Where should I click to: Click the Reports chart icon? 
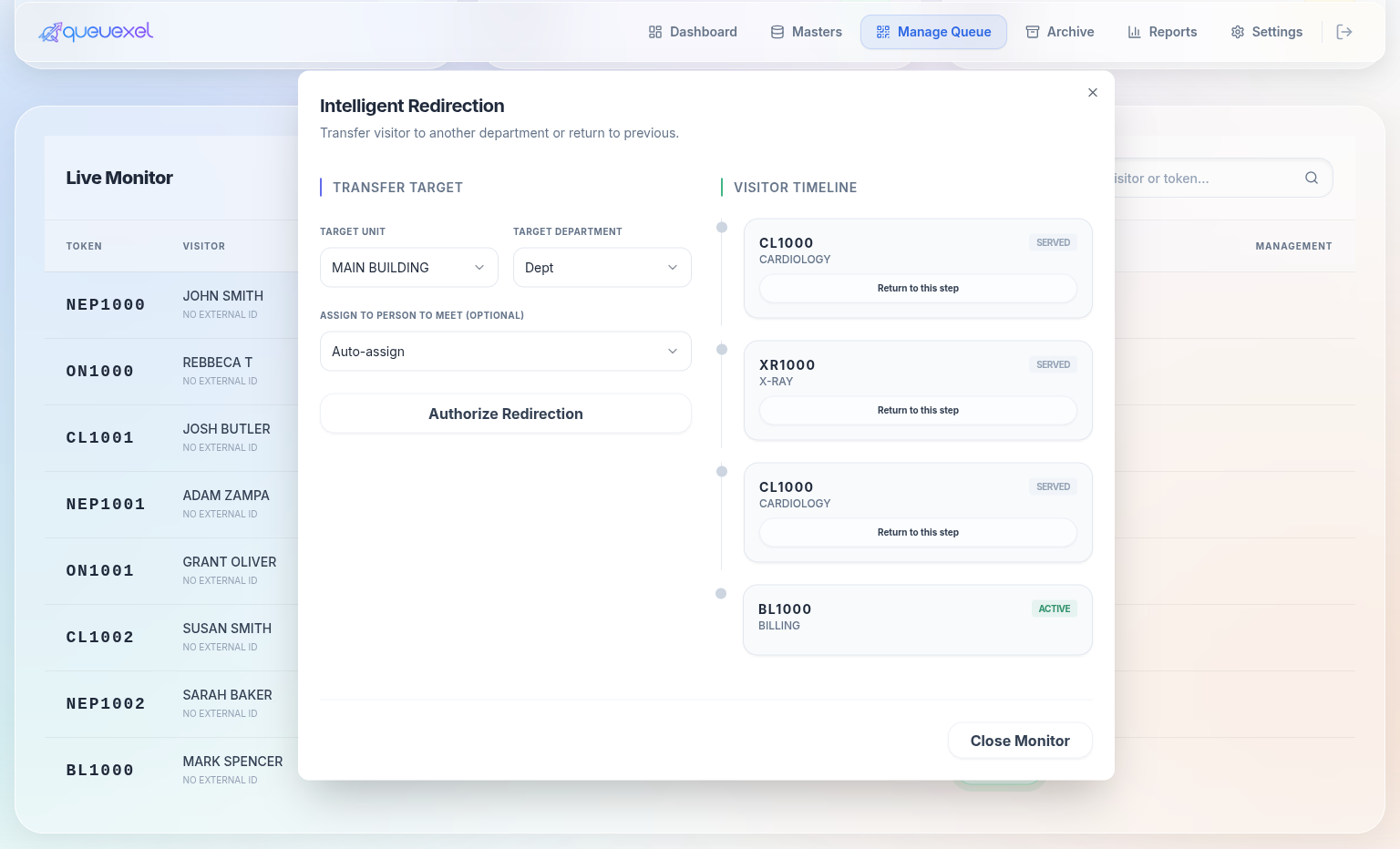(x=1135, y=32)
